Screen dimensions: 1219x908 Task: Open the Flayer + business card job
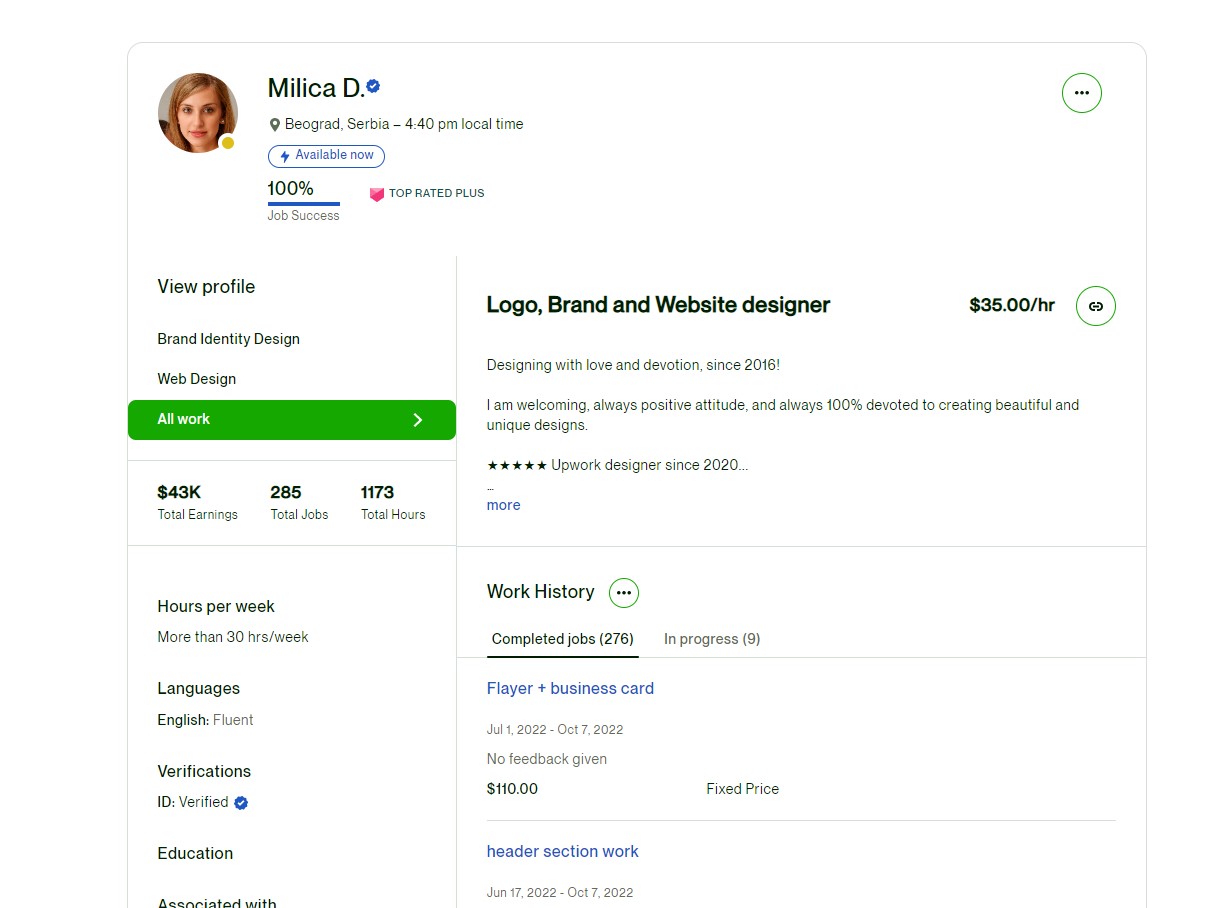(570, 688)
